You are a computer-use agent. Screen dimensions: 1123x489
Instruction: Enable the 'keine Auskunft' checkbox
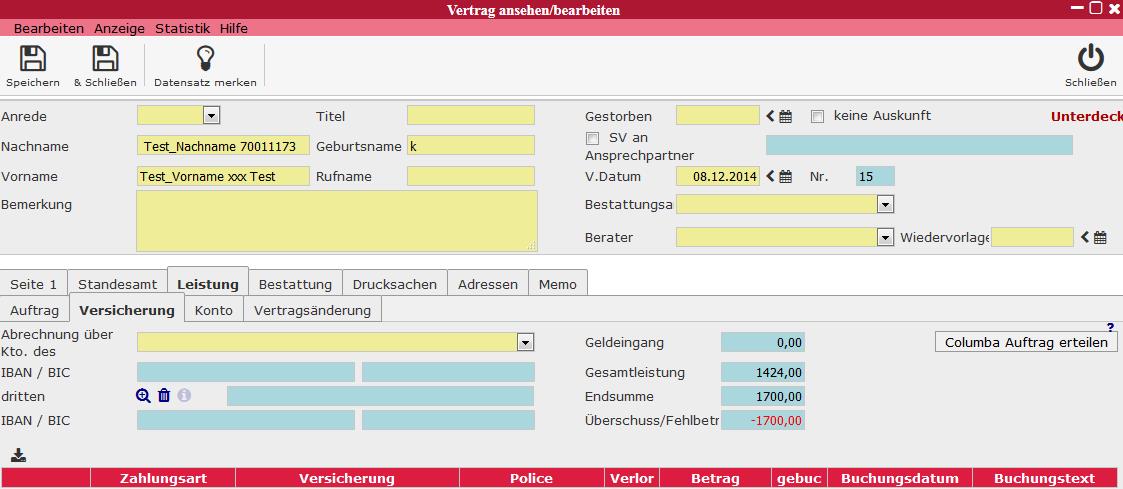coord(817,116)
